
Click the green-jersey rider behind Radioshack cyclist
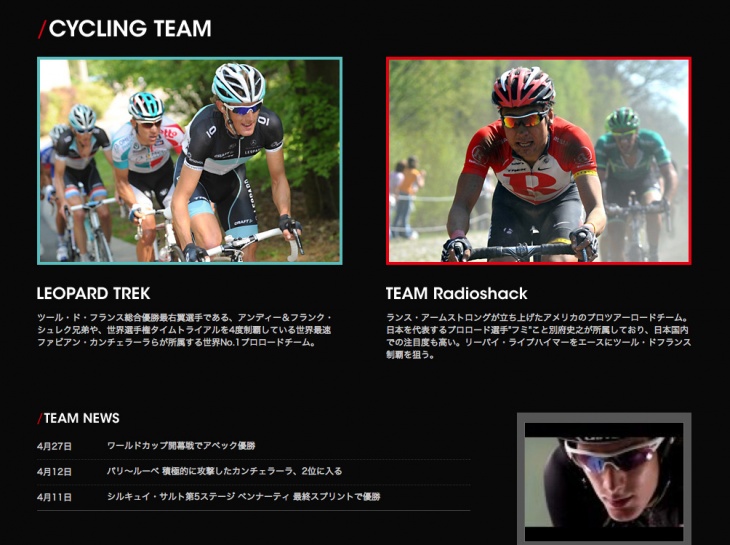[x=635, y=182]
